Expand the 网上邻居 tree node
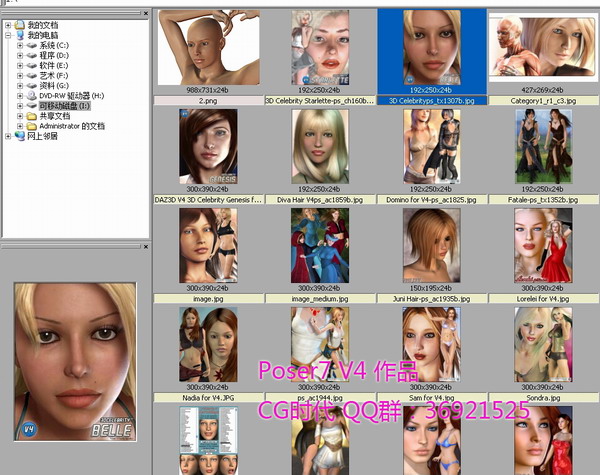Image resolution: width=600 pixels, height=475 pixels. (x=8, y=136)
